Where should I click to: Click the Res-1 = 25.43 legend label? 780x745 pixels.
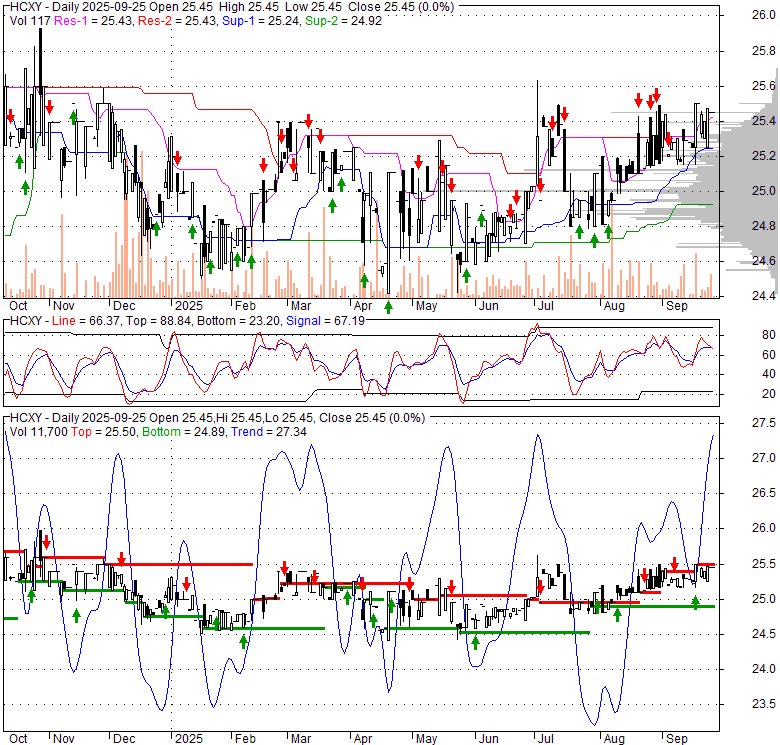94,21
